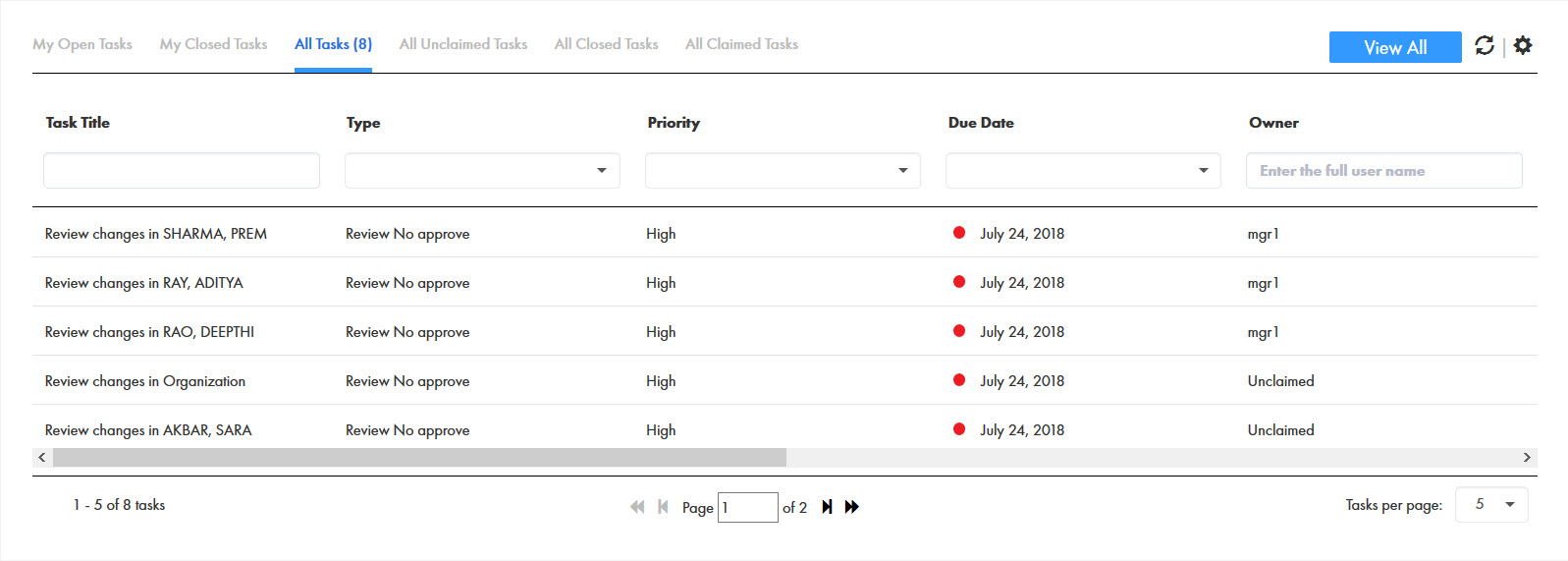Screen dimensions: 1568x561
Task: Open task Review changes in RAO, DEEPTHI
Action: point(149,332)
